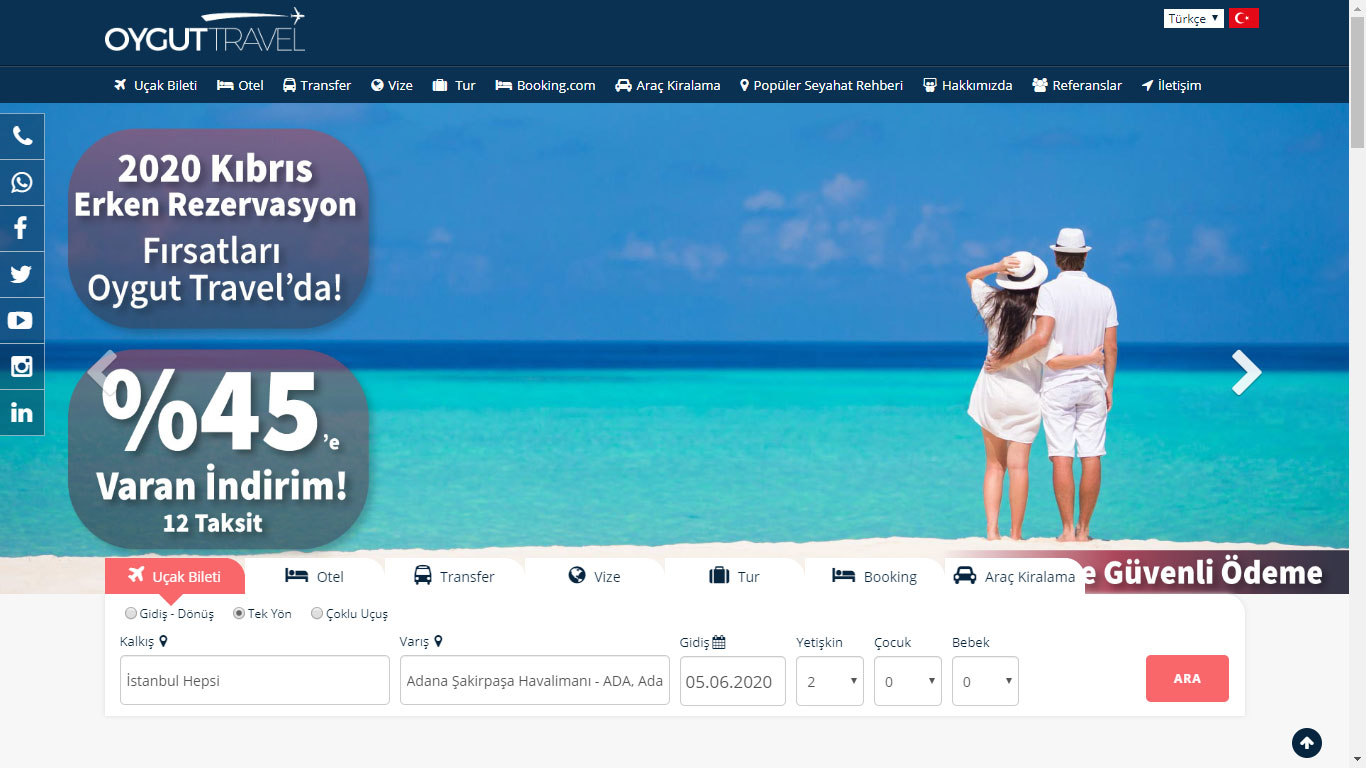
Task: Select the Gidiş - Dönüş radio option
Action: (x=131, y=613)
